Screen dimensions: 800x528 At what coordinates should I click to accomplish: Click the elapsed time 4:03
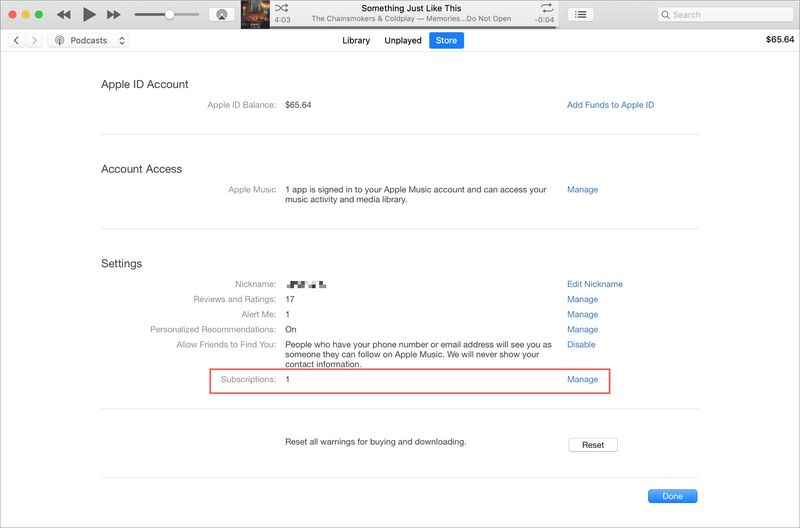coord(282,20)
